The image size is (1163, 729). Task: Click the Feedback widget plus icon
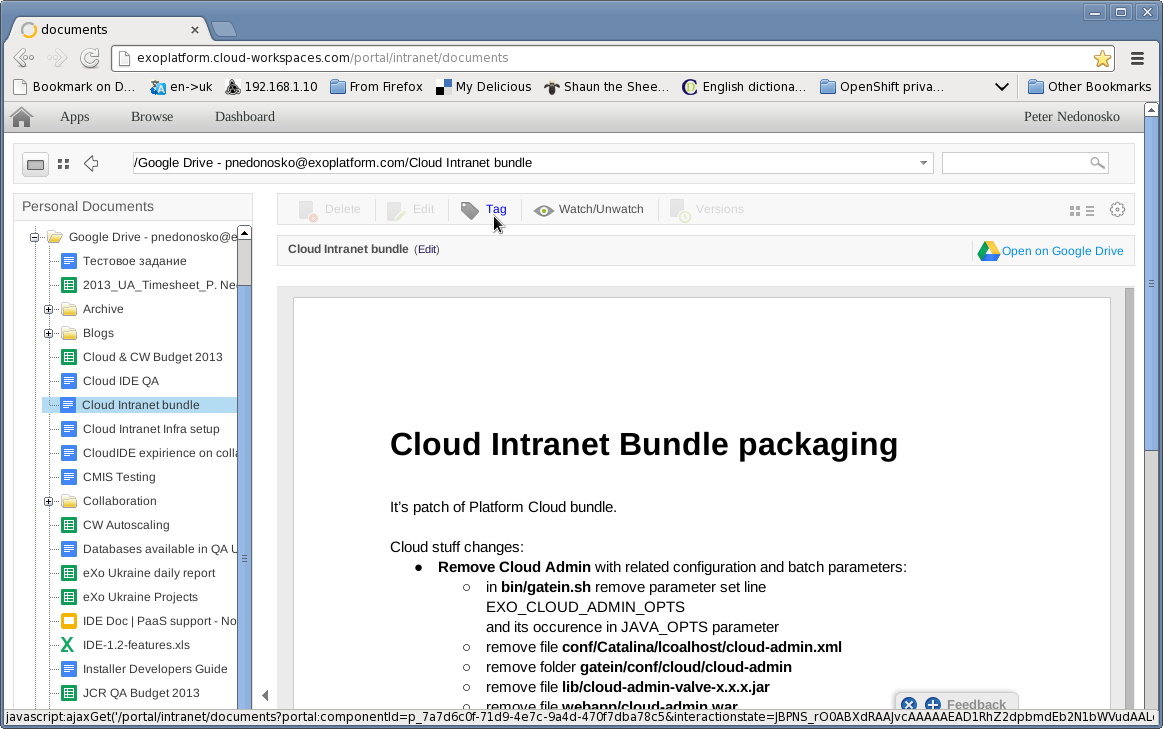tap(932, 705)
